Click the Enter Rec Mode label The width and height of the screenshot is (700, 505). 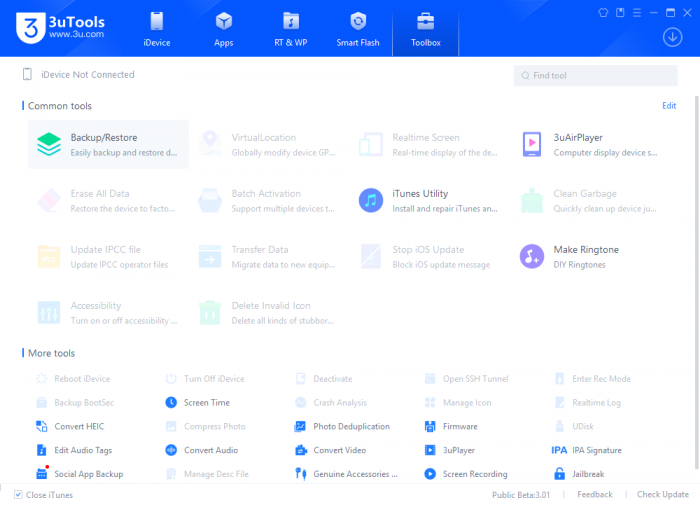tap(601, 379)
